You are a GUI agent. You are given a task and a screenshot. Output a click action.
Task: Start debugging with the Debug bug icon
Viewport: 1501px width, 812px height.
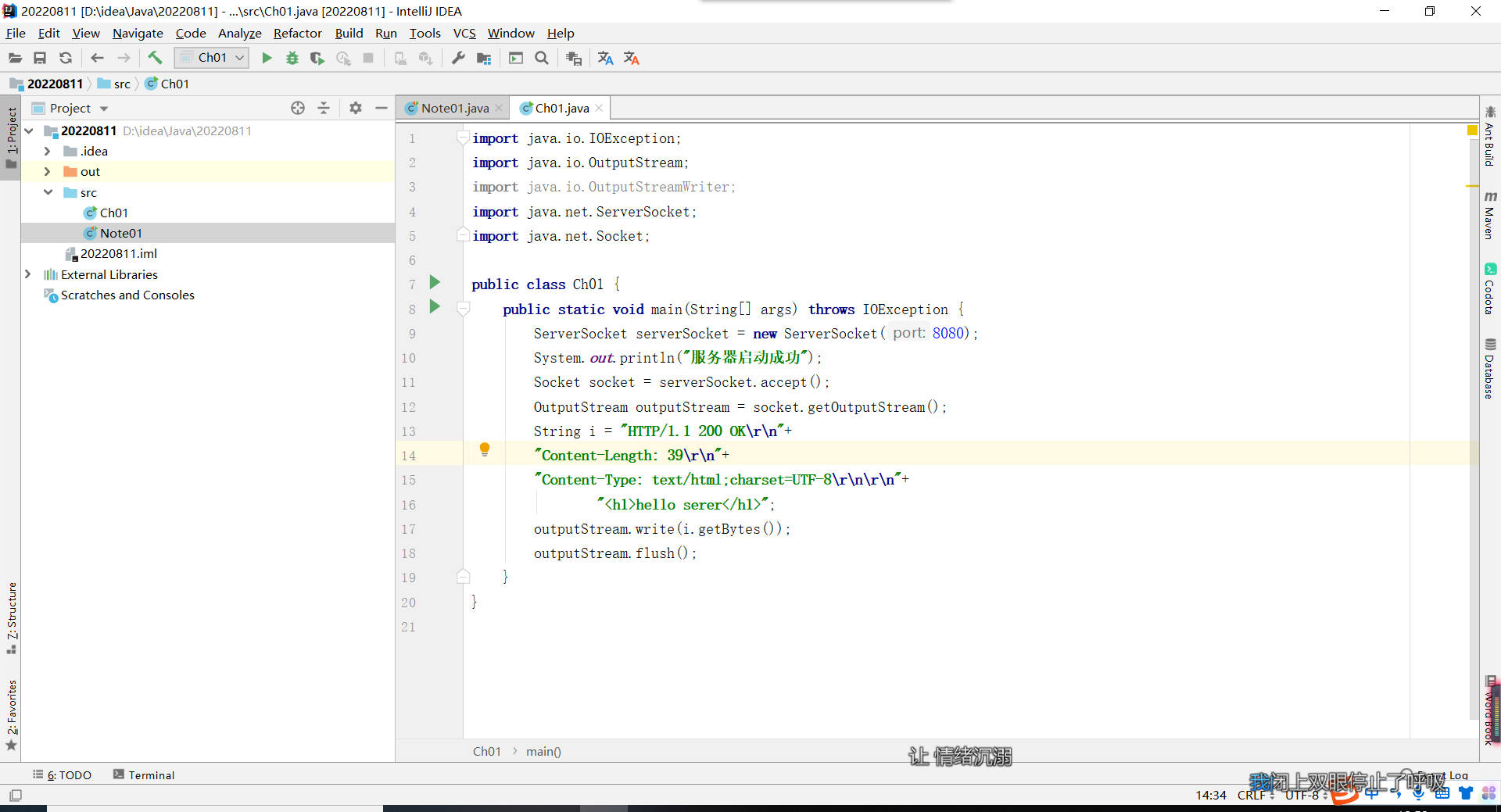click(292, 58)
